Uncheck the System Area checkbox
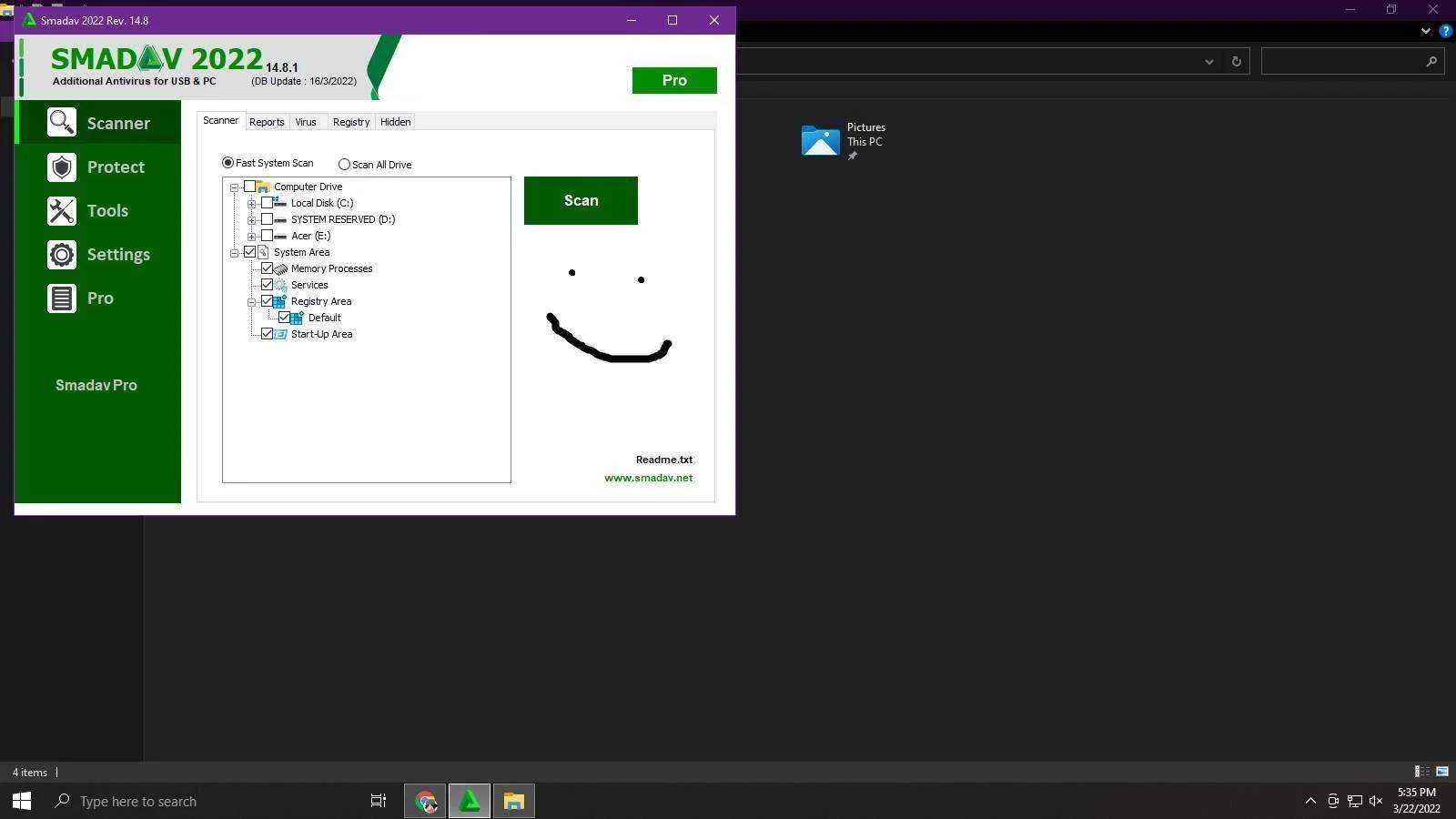 tap(249, 252)
